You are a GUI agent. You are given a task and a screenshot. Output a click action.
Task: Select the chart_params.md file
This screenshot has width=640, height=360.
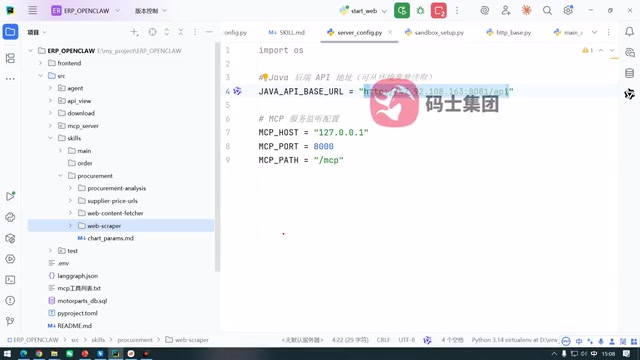[x=106, y=238]
